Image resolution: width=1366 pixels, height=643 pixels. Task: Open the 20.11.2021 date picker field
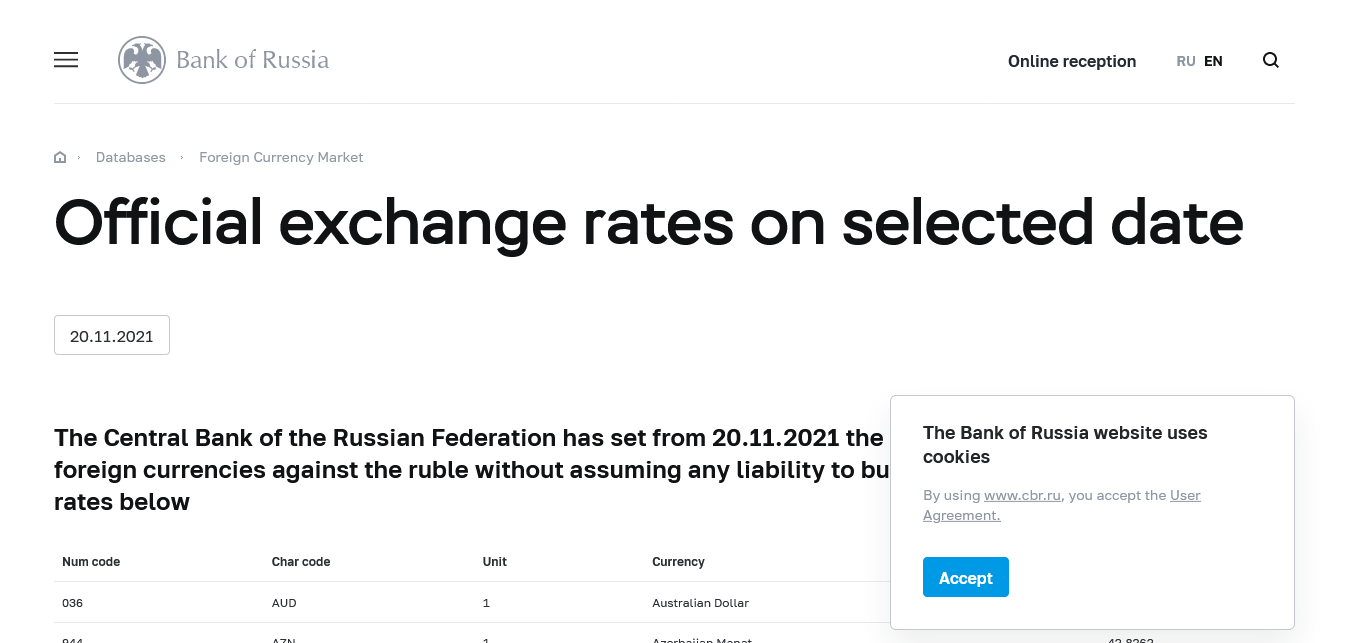112,336
